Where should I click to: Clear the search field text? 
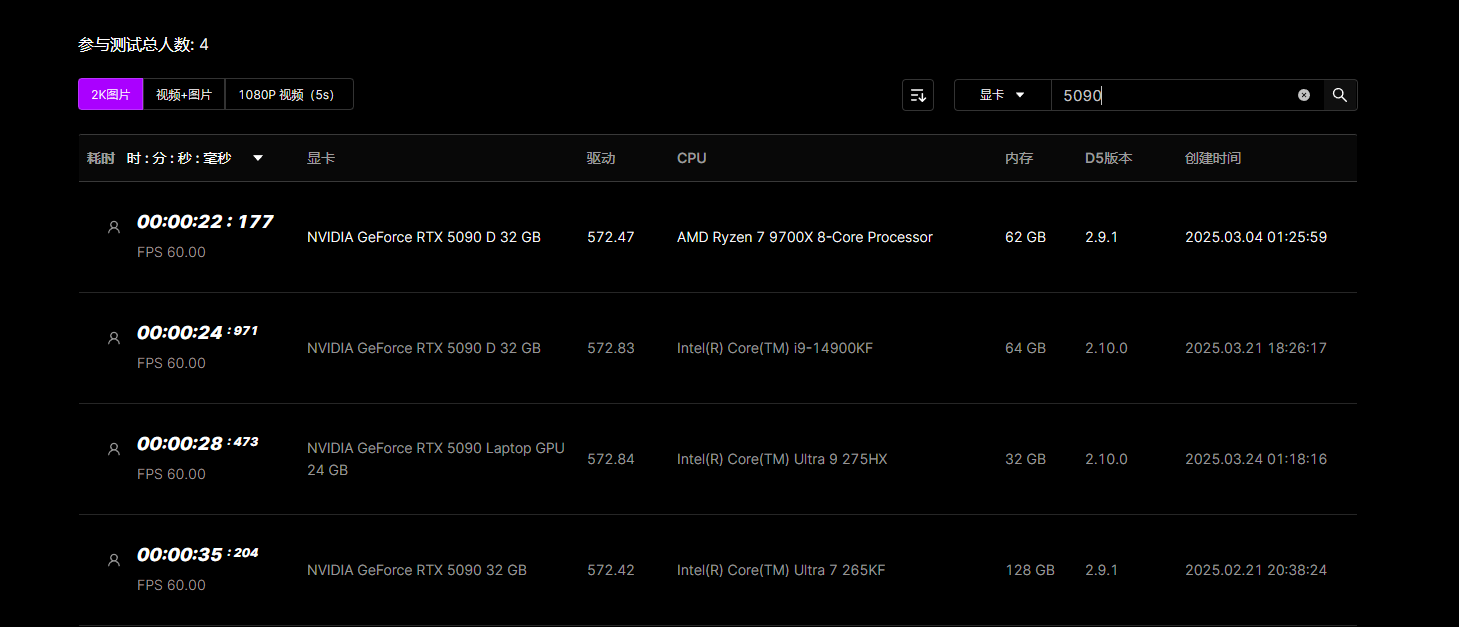(1303, 95)
